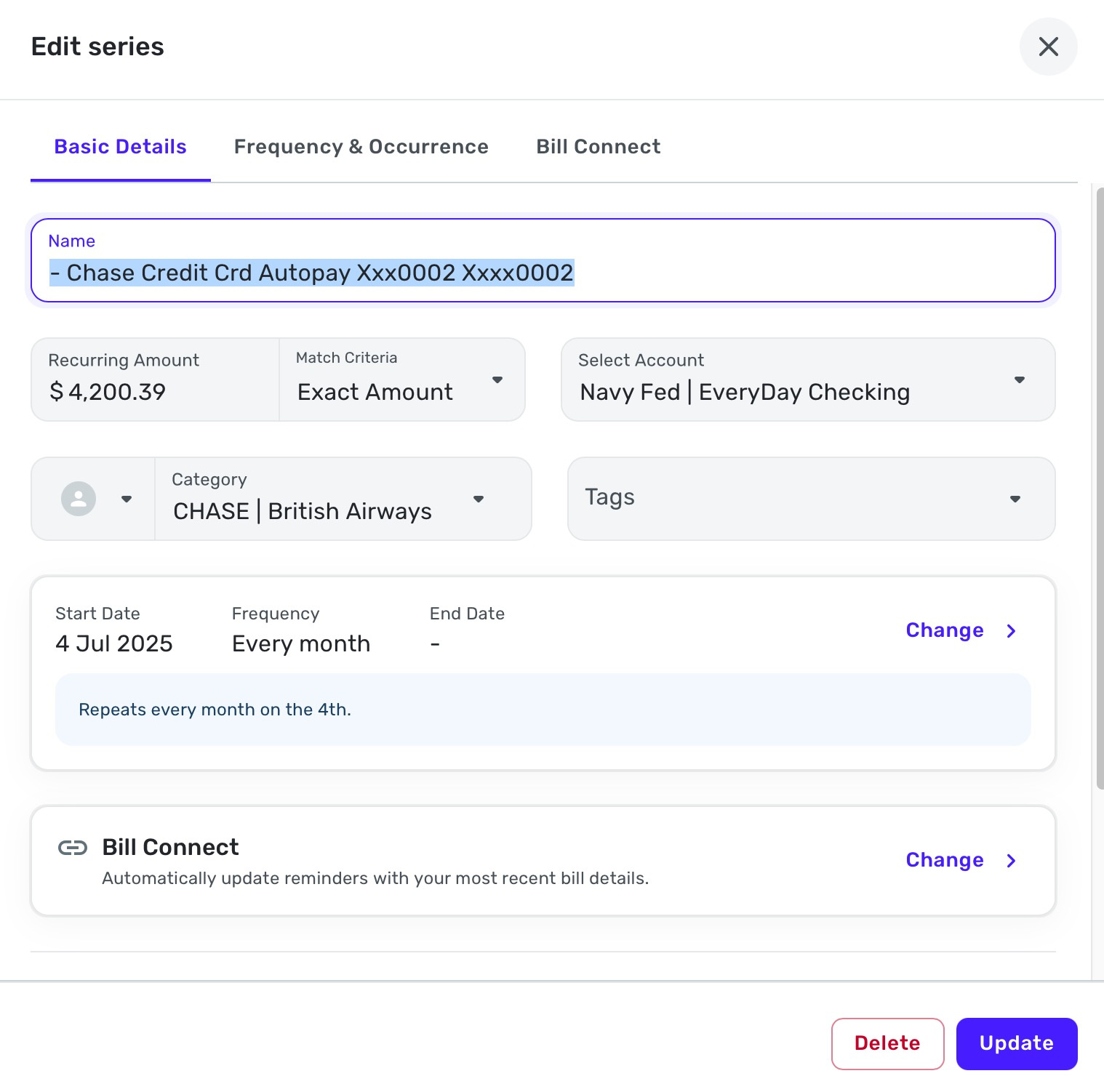This screenshot has height=1092, width=1104.
Task: Open the avatar selector dropdown arrow
Action: click(127, 499)
